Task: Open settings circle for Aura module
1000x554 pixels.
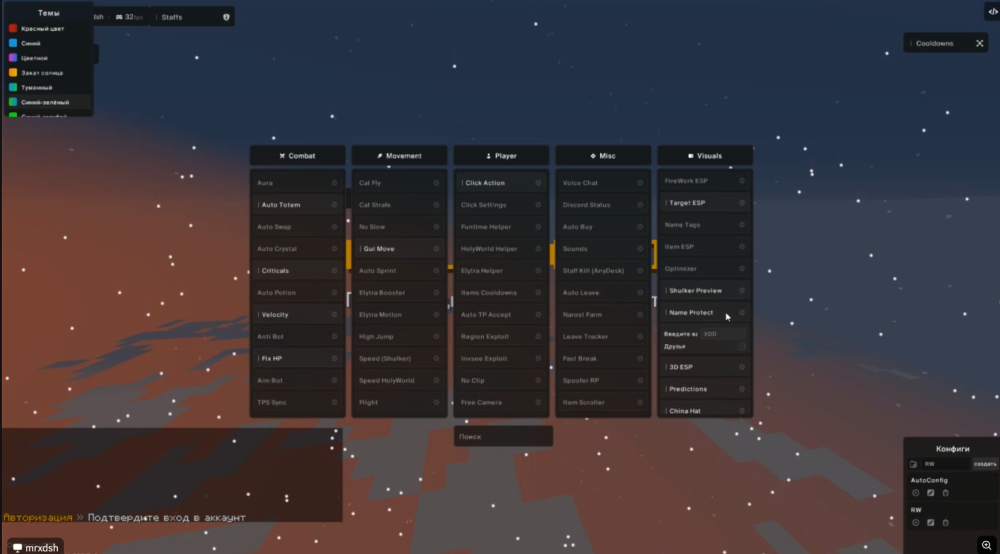Action: [334, 183]
